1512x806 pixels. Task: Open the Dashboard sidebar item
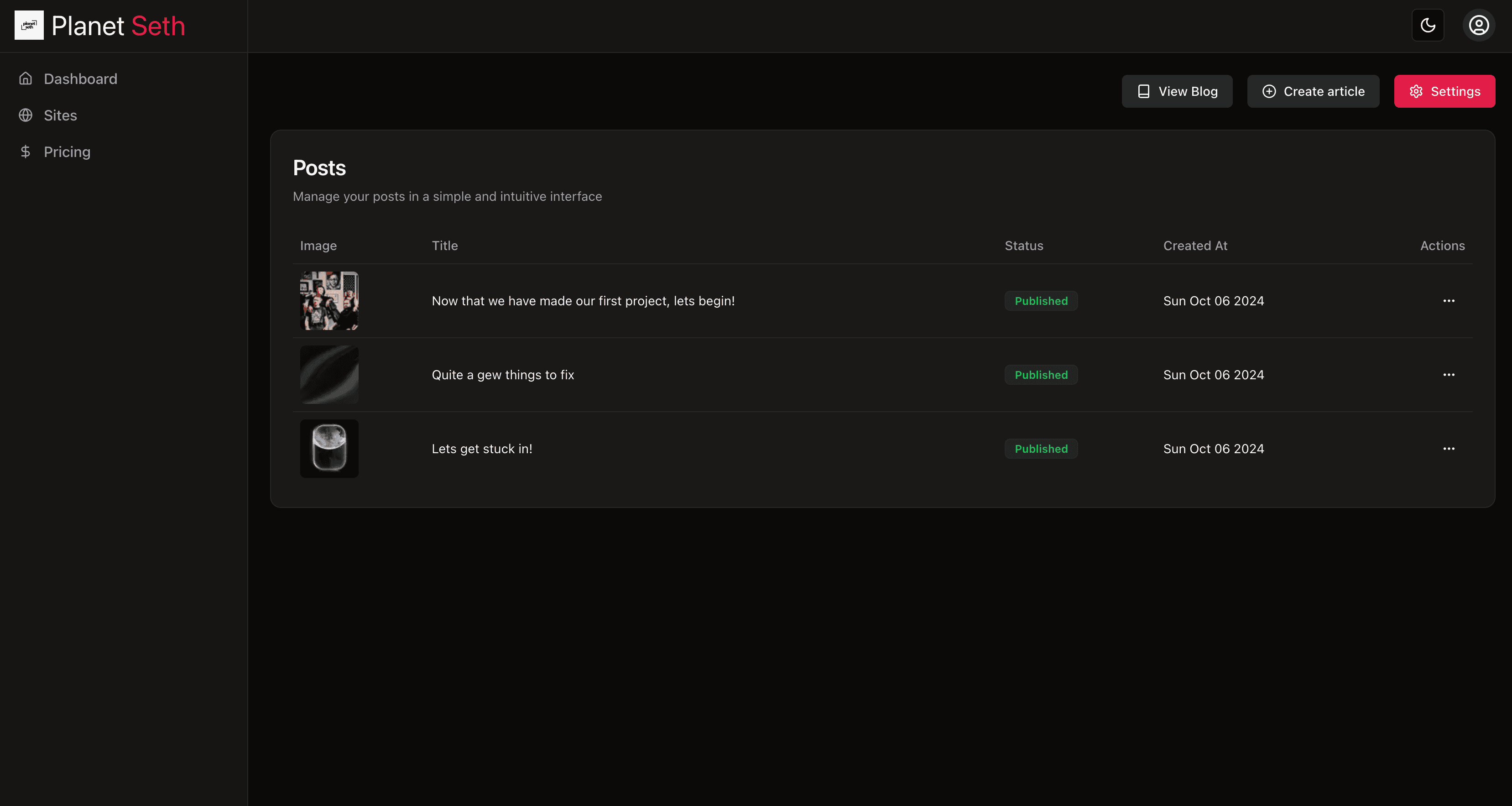[x=80, y=79]
